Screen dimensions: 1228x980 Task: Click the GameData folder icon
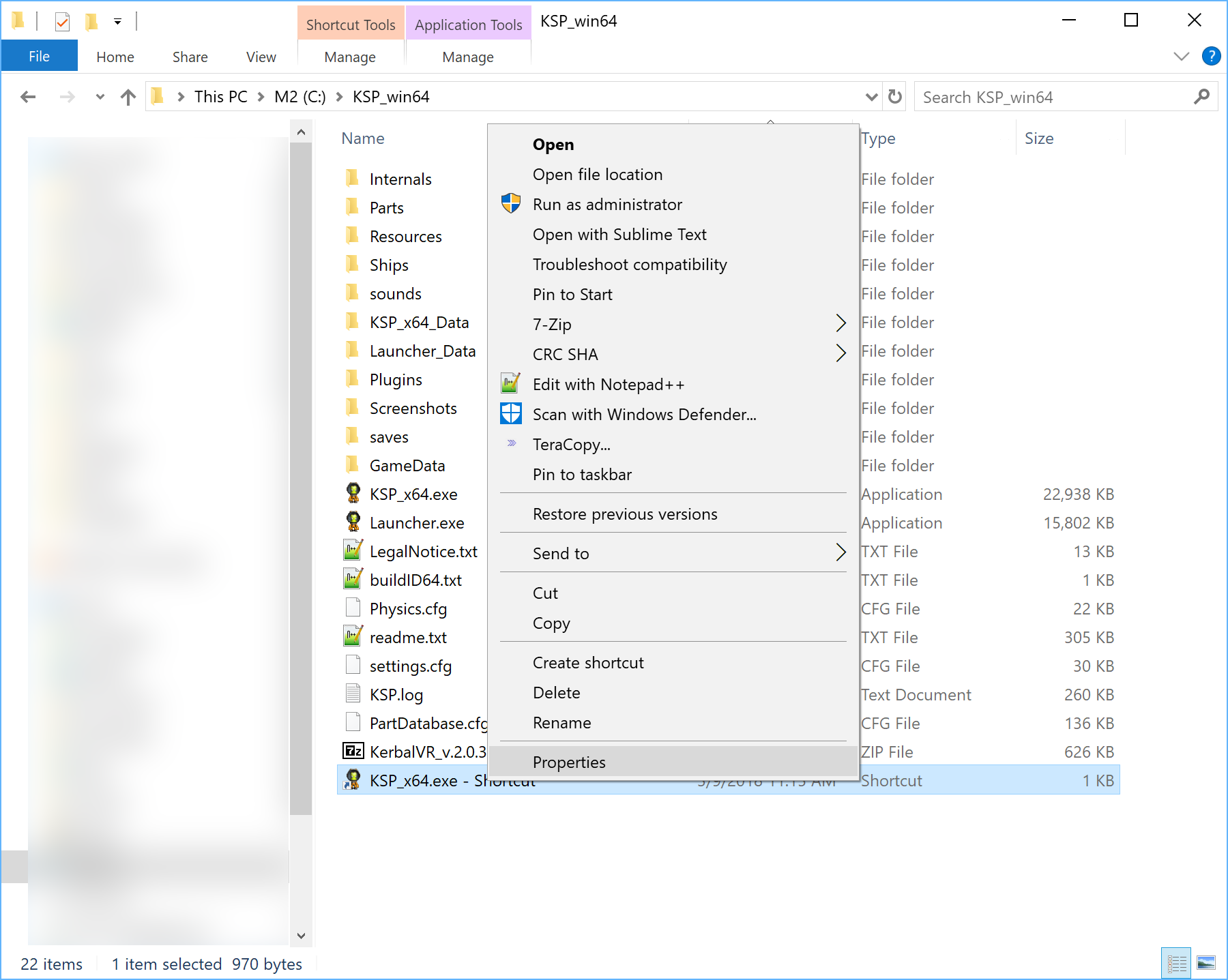tap(352, 465)
